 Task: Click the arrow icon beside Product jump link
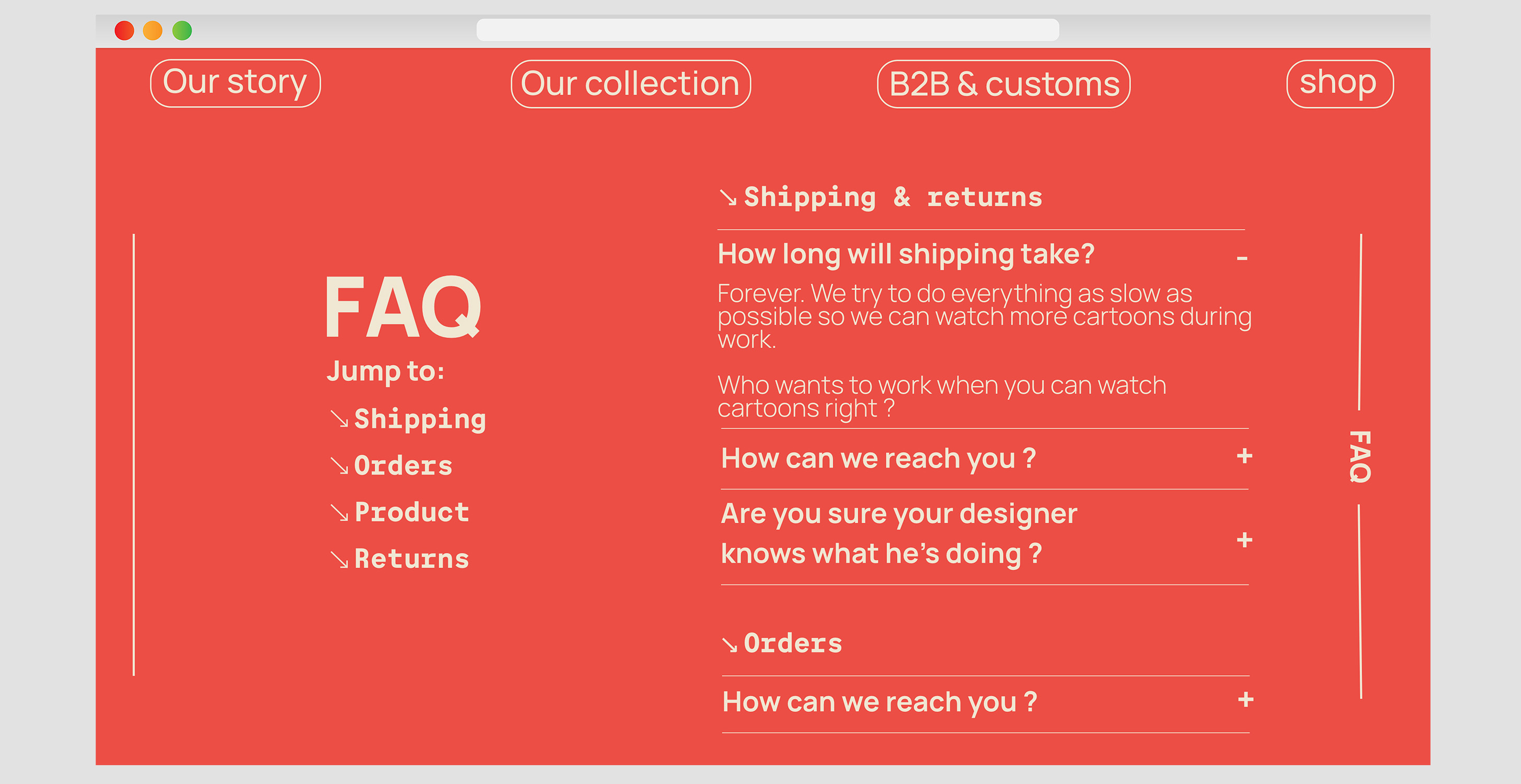click(340, 512)
